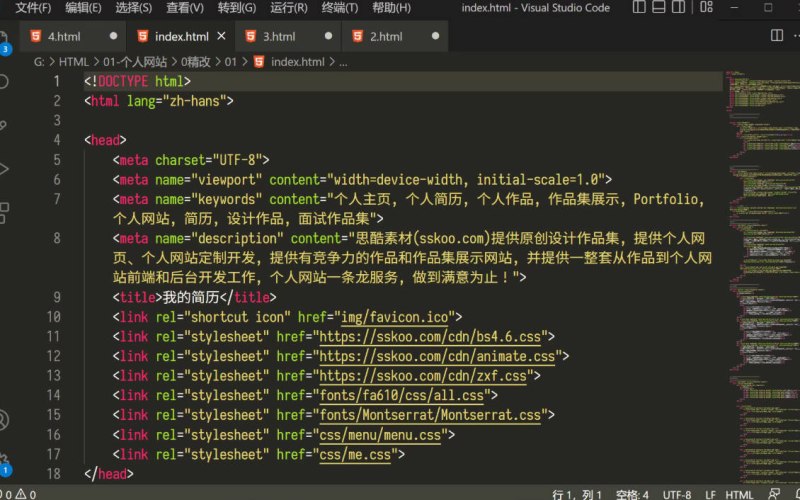This screenshot has width=800, height=500.
Task: Toggle primary side bar layout icon
Action: click(x=639, y=7)
